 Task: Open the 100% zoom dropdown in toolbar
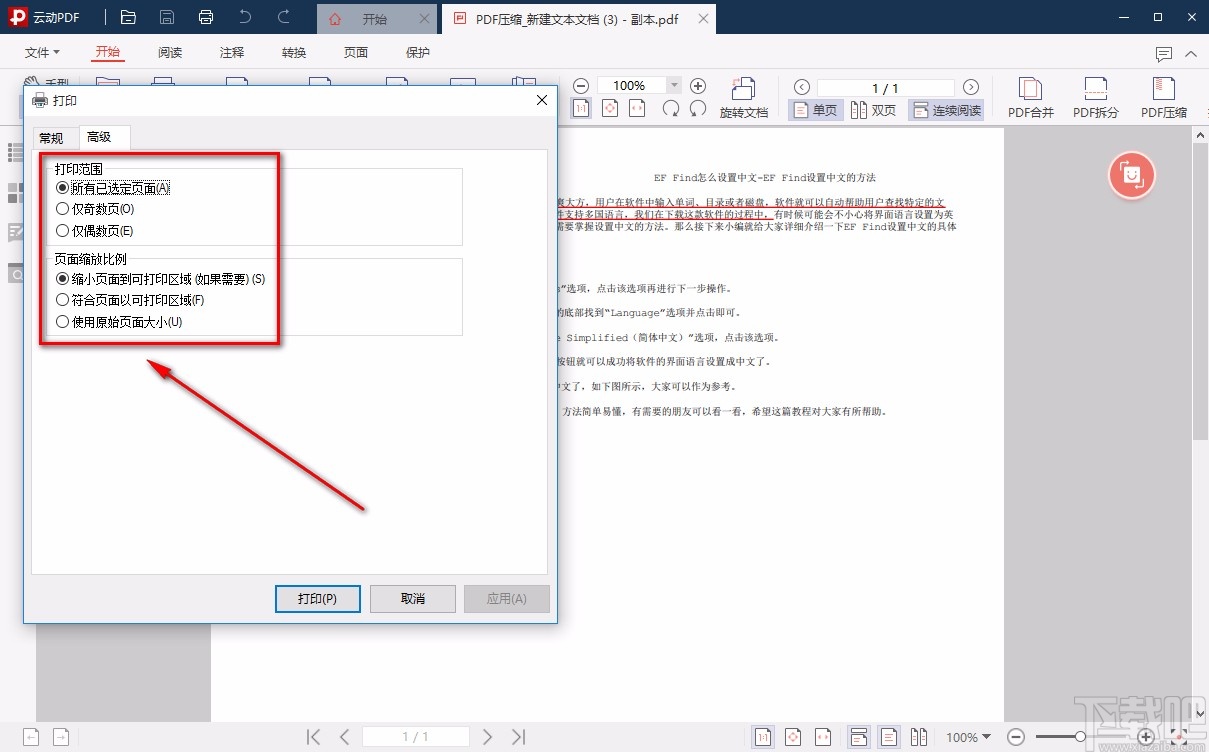tap(674, 86)
